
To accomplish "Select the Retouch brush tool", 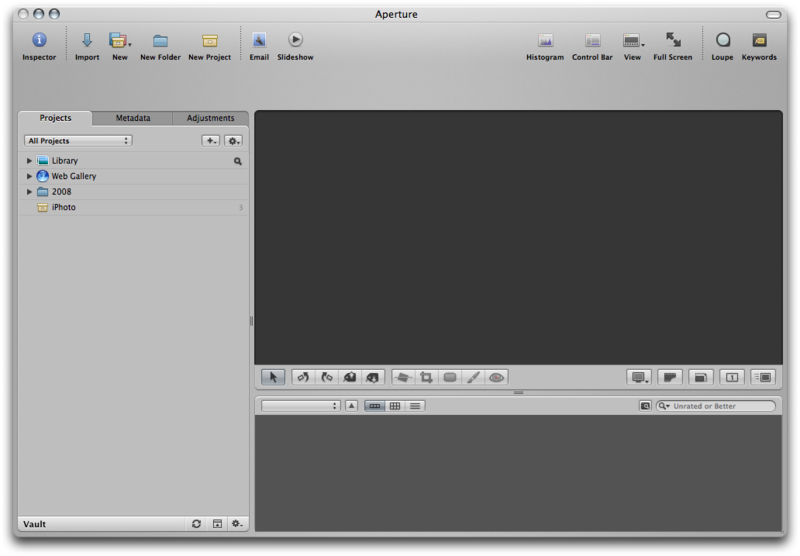I will point(473,377).
